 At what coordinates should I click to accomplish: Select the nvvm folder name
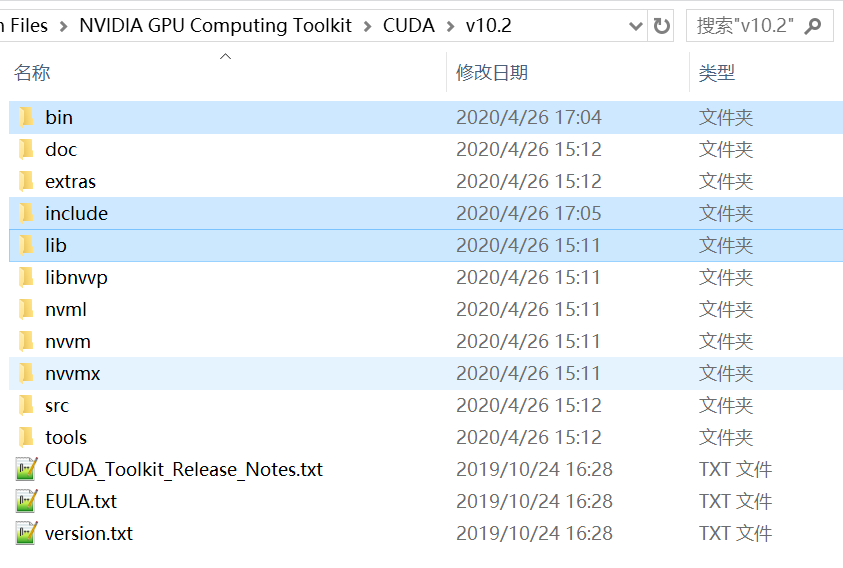point(68,342)
